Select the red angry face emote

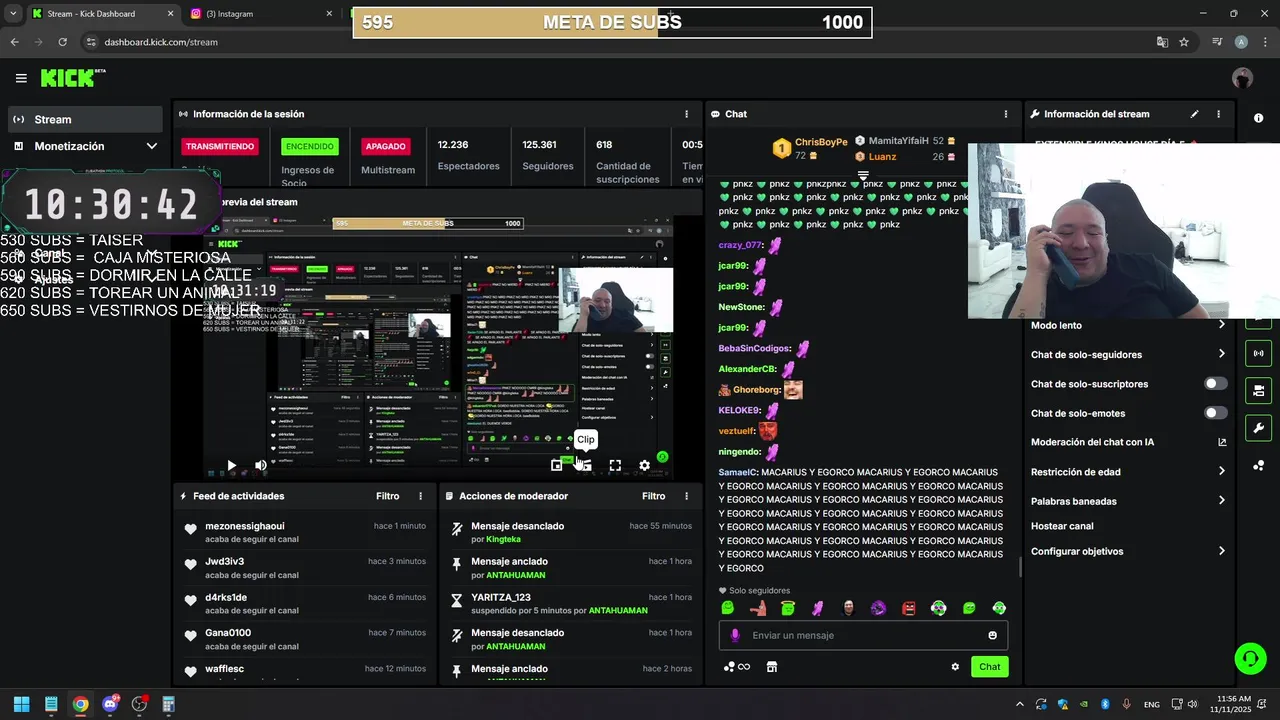[909, 608]
